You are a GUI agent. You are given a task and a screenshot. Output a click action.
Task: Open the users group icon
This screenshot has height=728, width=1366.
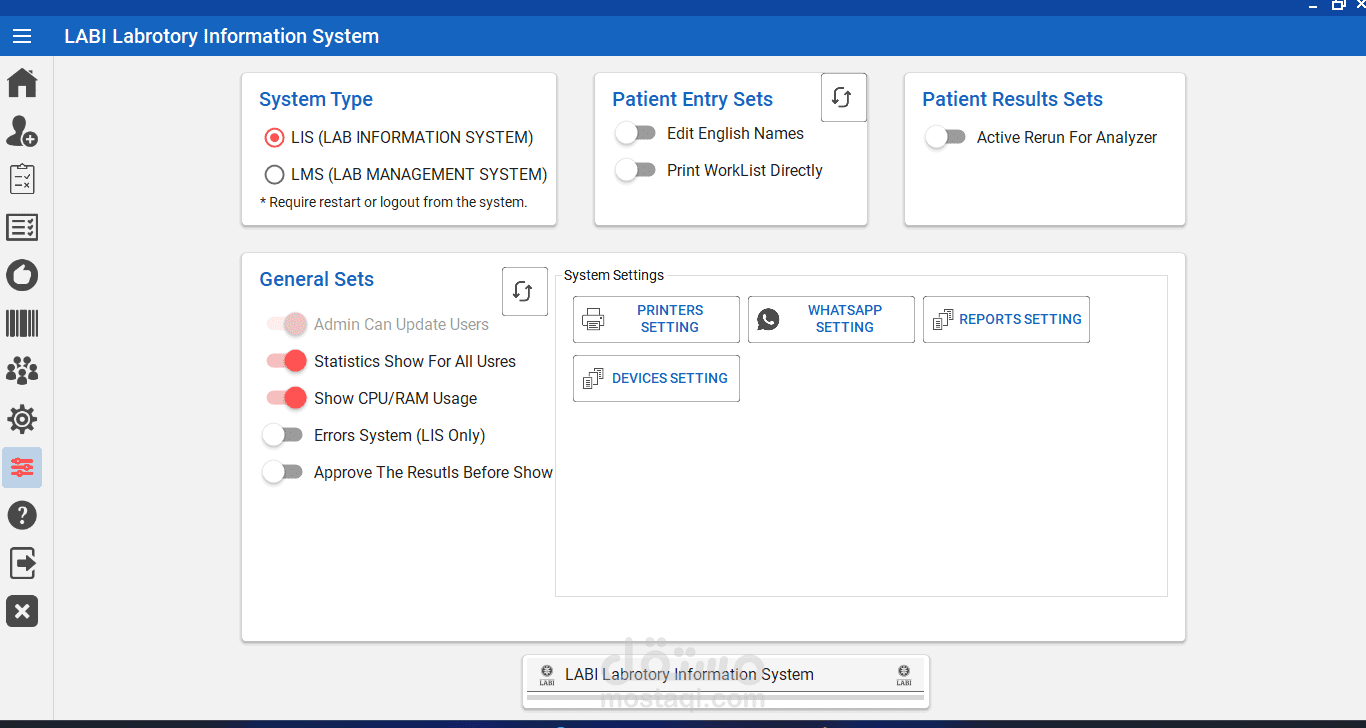point(22,371)
